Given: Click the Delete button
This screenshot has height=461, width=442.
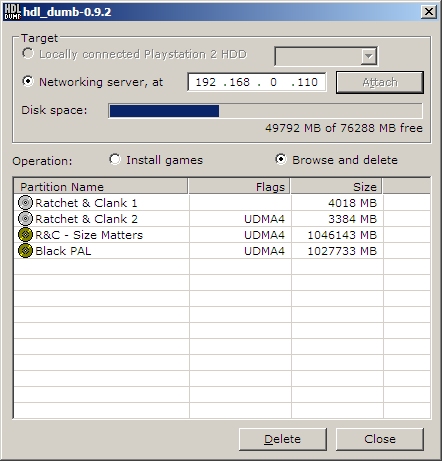Looking at the screenshot, I should 283,439.
